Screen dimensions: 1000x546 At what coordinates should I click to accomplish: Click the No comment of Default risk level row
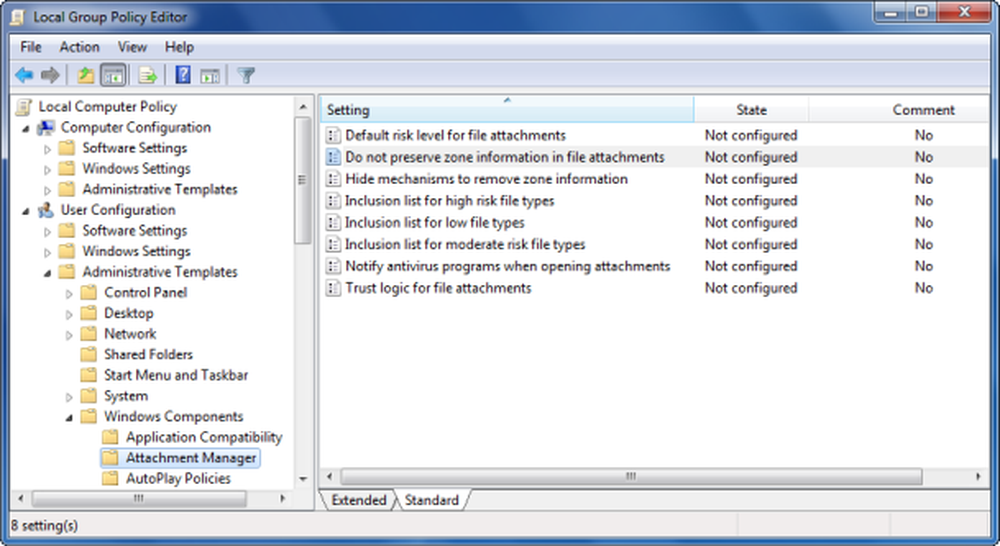(923, 135)
